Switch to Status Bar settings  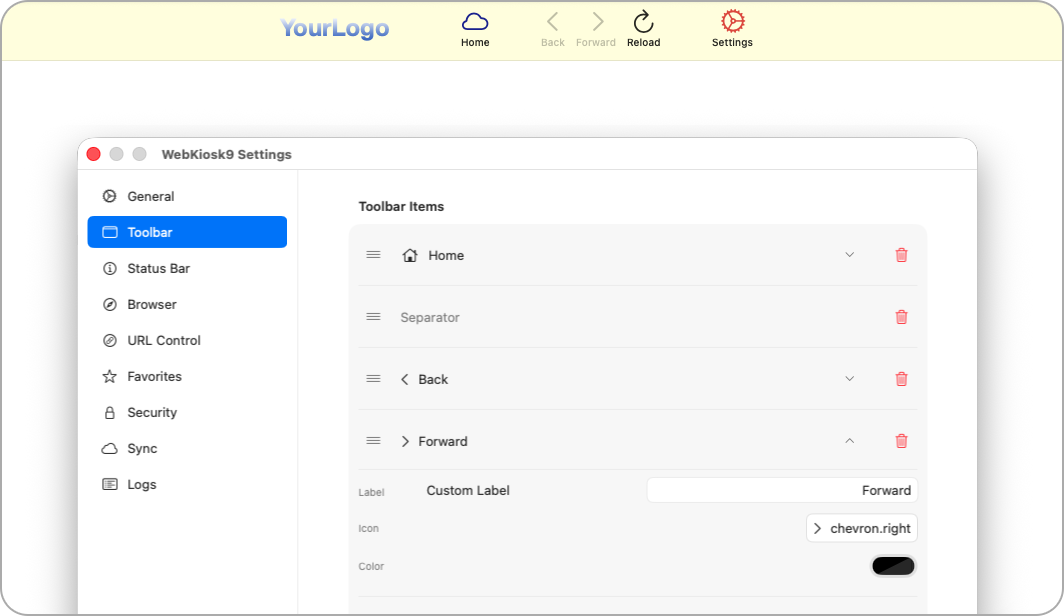pyautogui.click(x=158, y=268)
